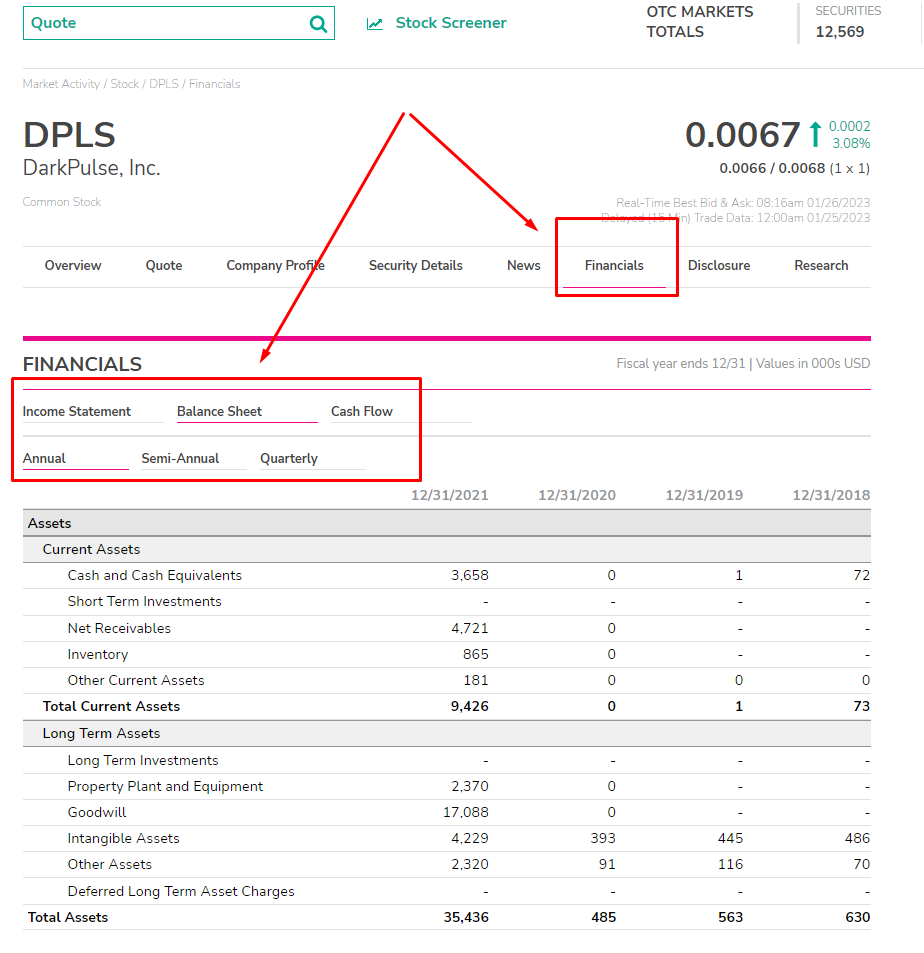Click Long Term Assets subheader

tap(102, 734)
